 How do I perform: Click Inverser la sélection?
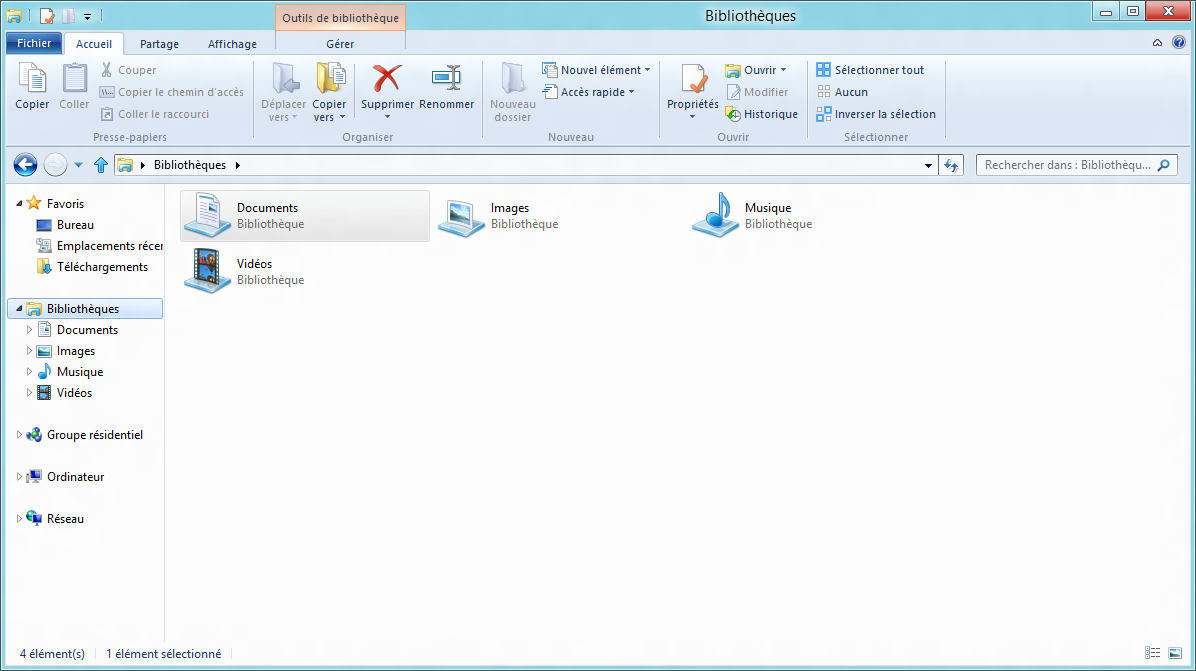876,114
